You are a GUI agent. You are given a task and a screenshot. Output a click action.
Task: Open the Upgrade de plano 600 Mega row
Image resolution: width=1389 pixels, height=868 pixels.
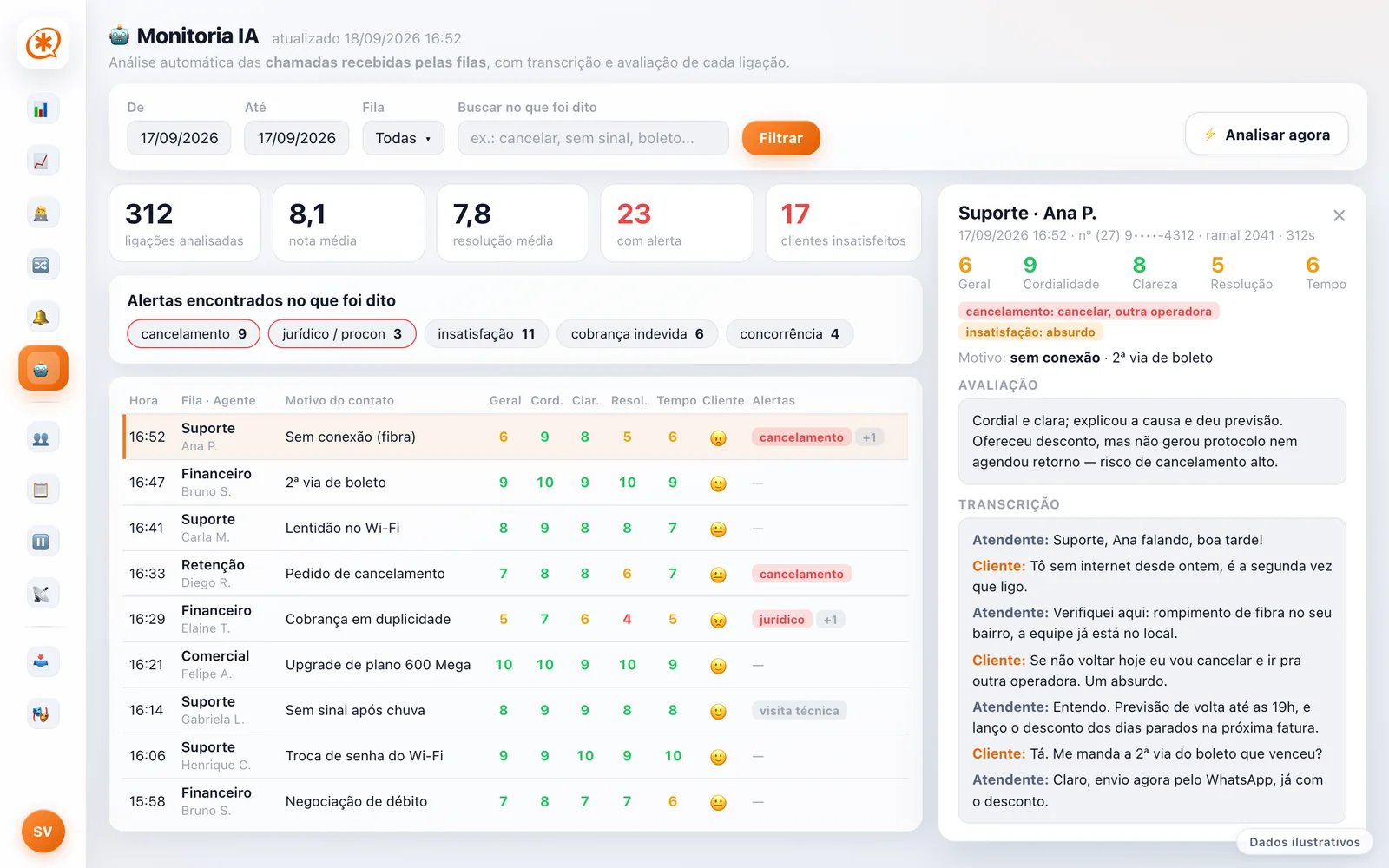pyautogui.click(x=516, y=665)
